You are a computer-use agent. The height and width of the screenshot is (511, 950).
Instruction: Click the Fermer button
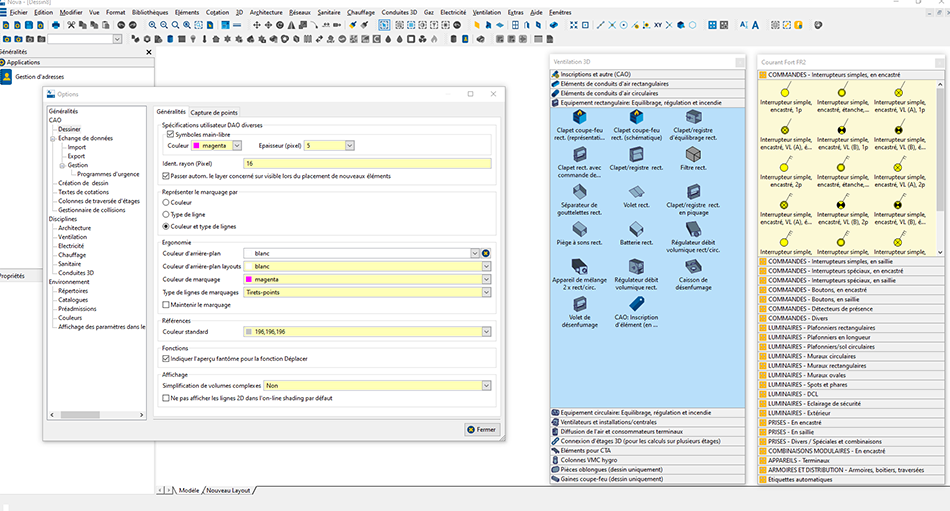(x=481, y=429)
